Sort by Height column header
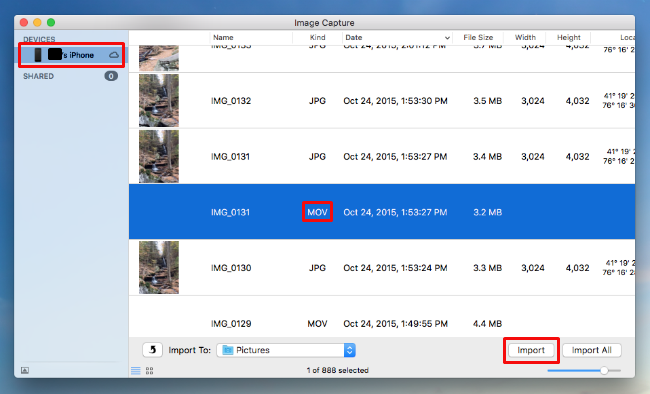 point(568,37)
